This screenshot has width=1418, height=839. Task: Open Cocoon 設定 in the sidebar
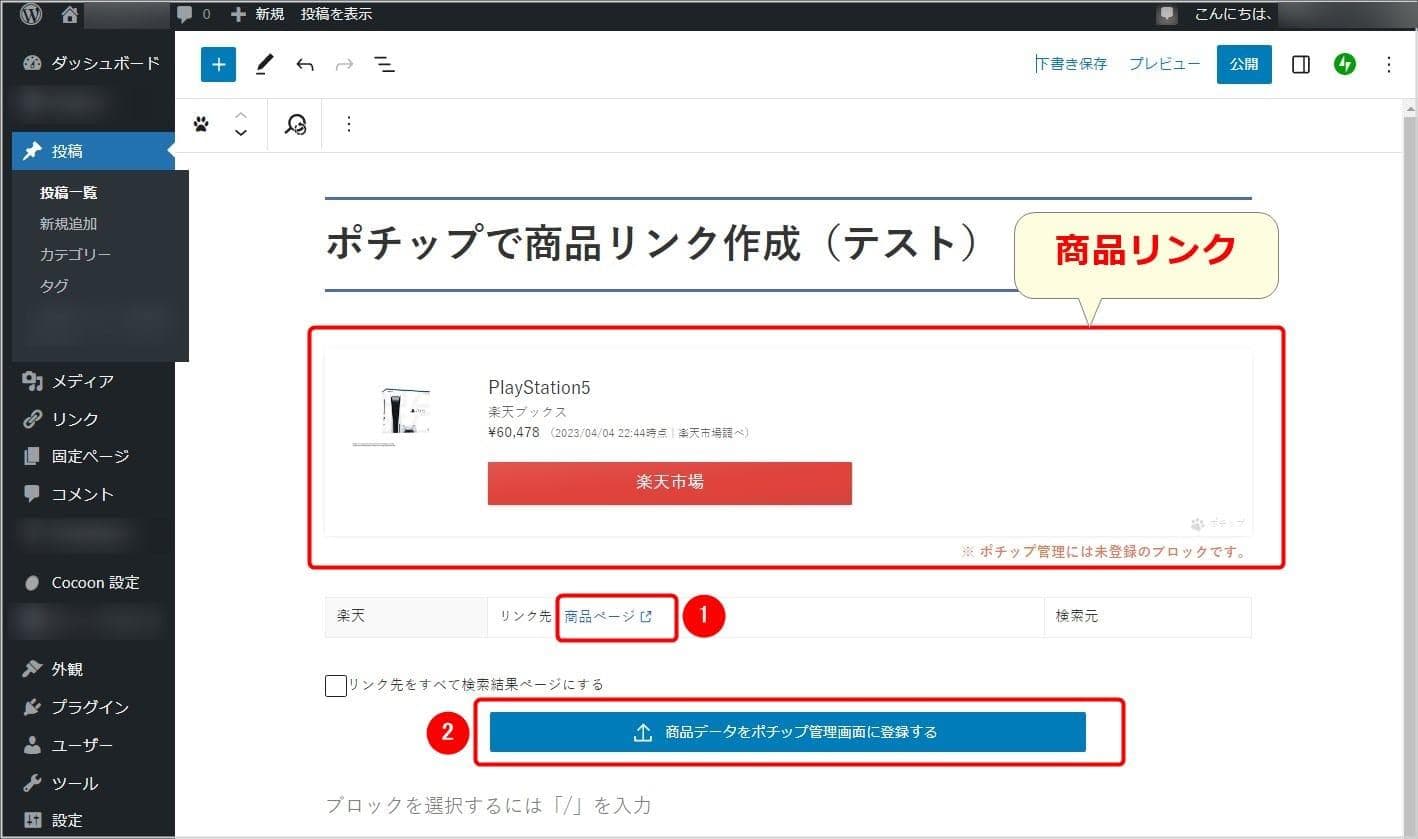[x=94, y=582]
